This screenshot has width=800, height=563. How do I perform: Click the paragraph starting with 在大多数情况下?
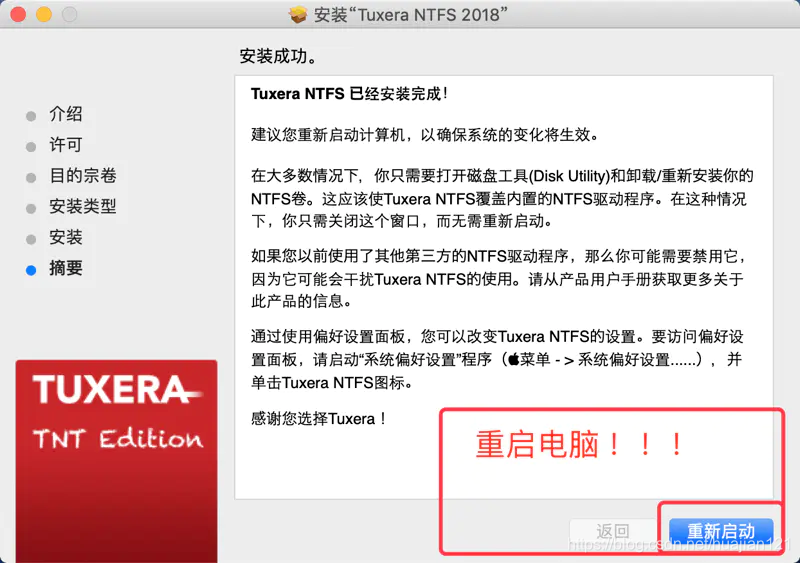click(502, 199)
